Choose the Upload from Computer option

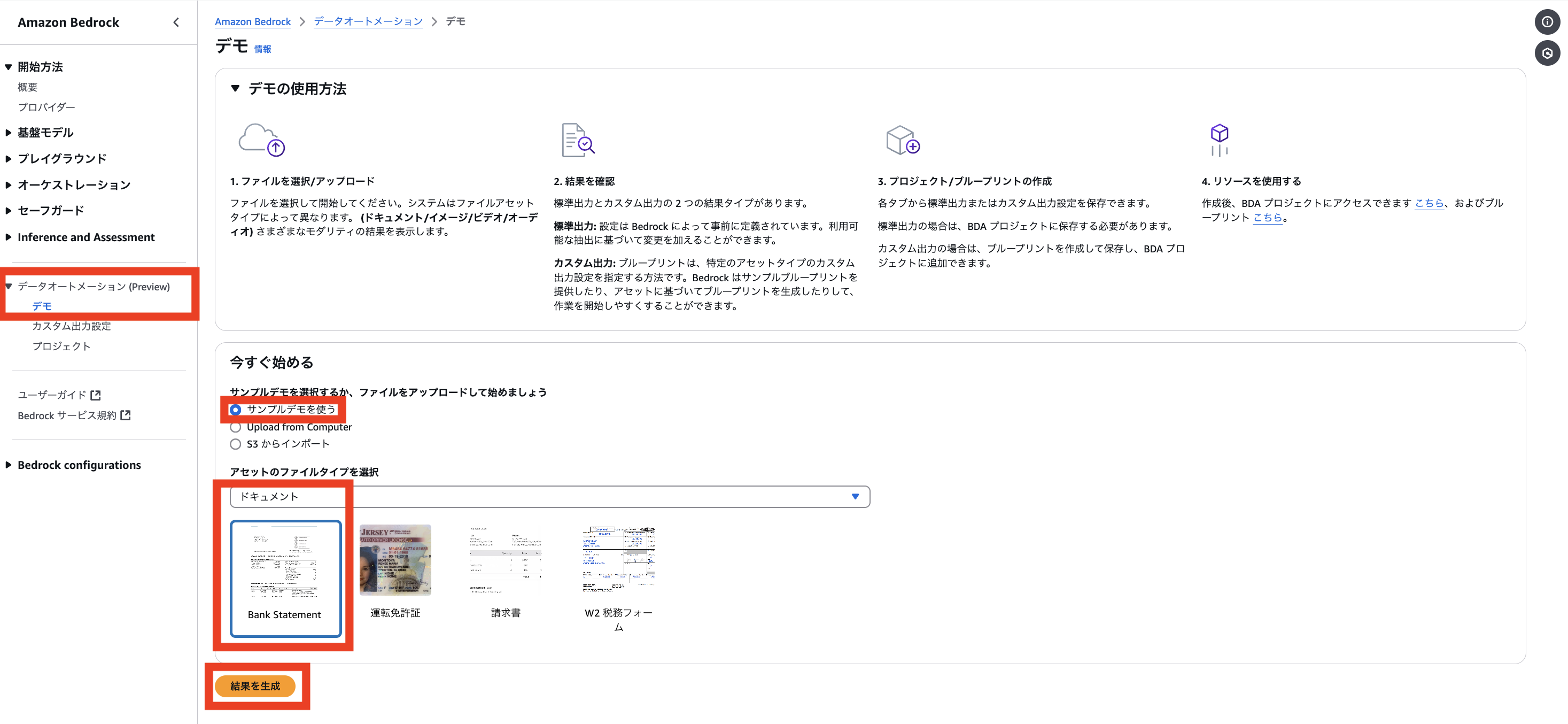[236, 427]
